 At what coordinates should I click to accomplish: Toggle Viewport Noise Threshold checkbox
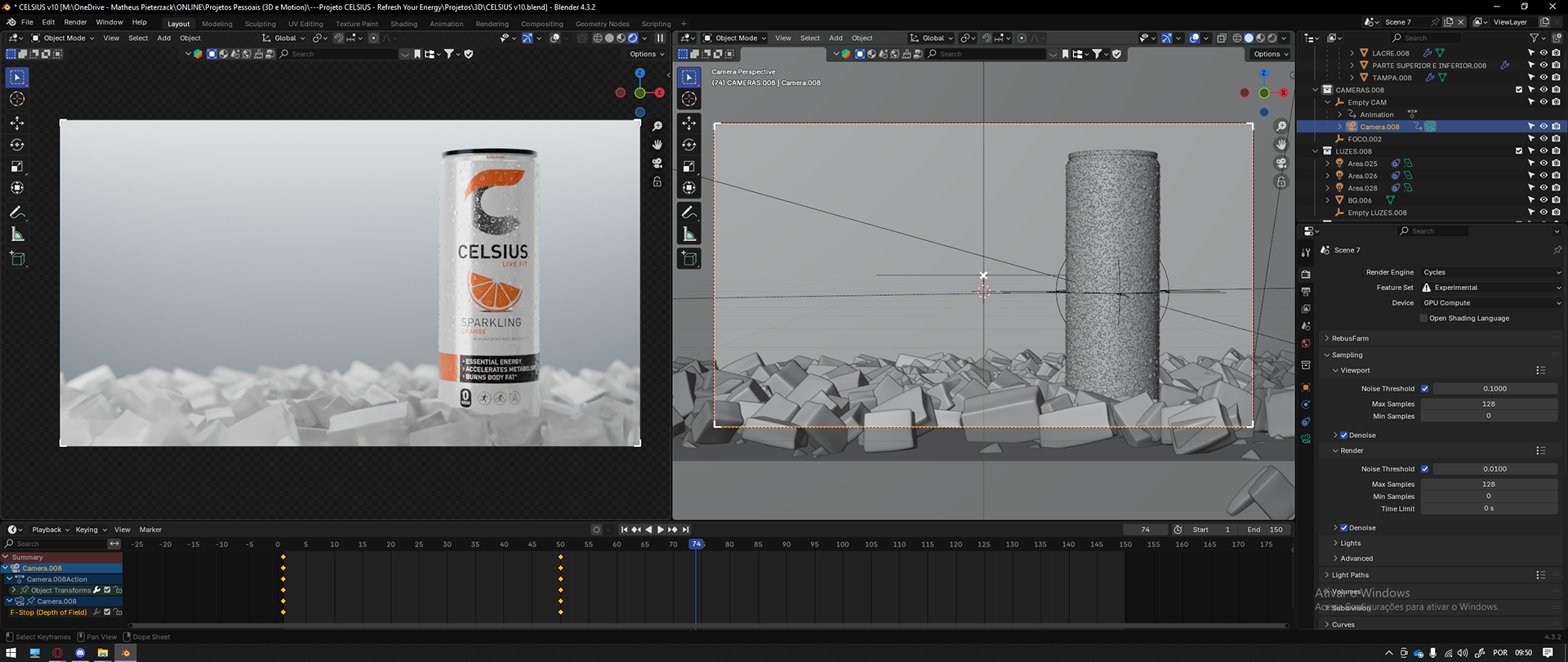click(1425, 389)
